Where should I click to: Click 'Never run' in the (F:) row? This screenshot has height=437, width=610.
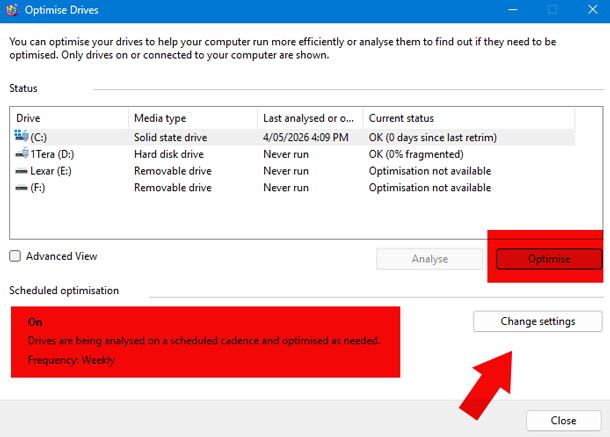click(x=286, y=188)
